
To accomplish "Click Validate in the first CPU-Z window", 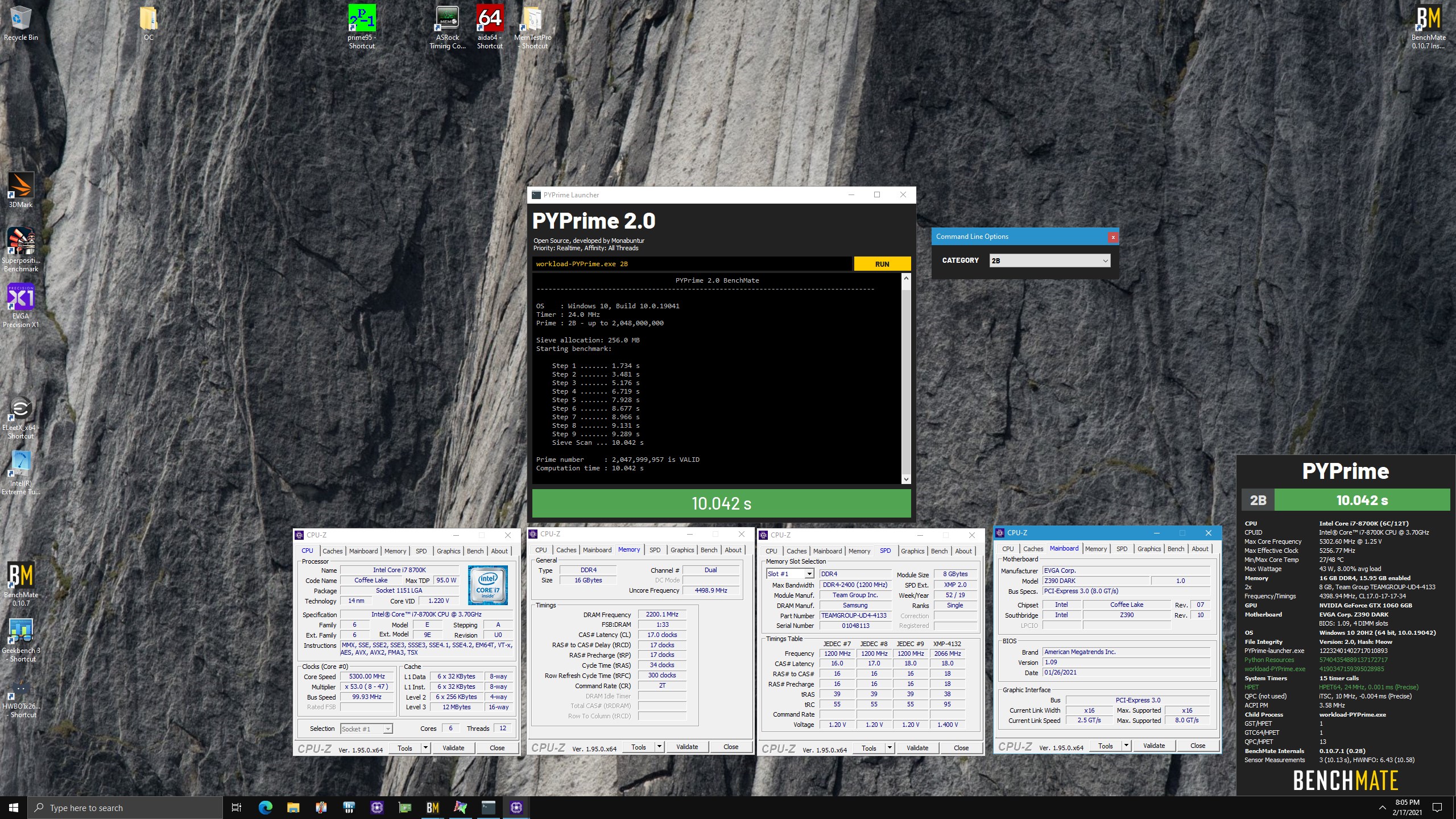I will (453, 748).
